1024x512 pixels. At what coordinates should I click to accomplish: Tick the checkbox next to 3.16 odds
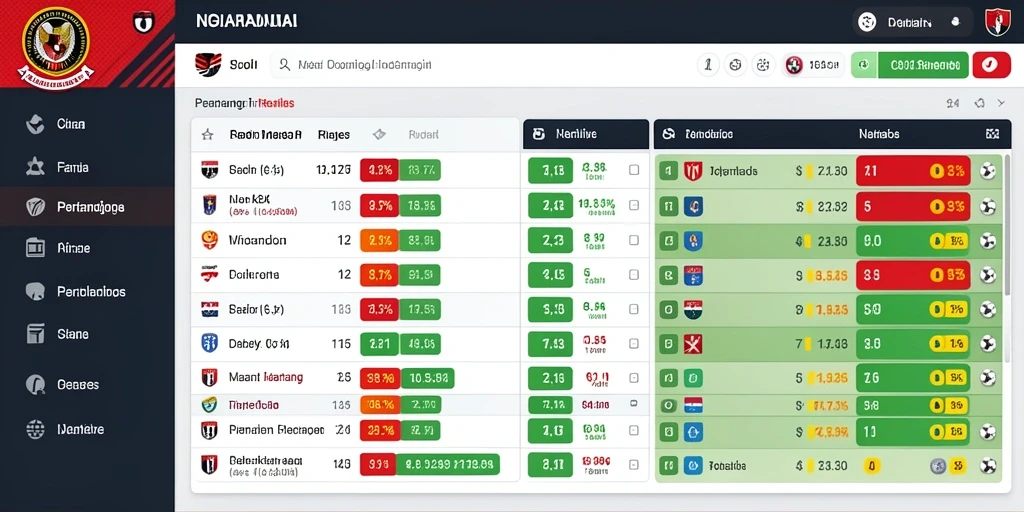pyautogui.click(x=633, y=170)
